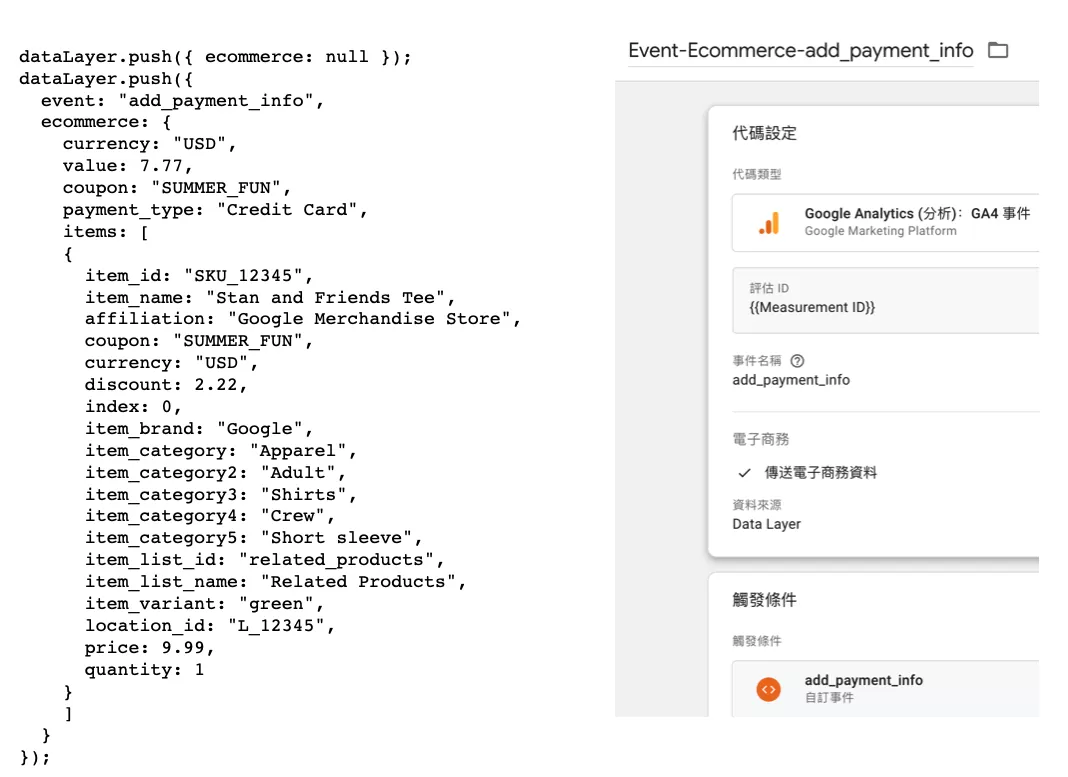Click the {{Measurement ID}} field
This screenshot has width=1068, height=777.
pos(885,300)
